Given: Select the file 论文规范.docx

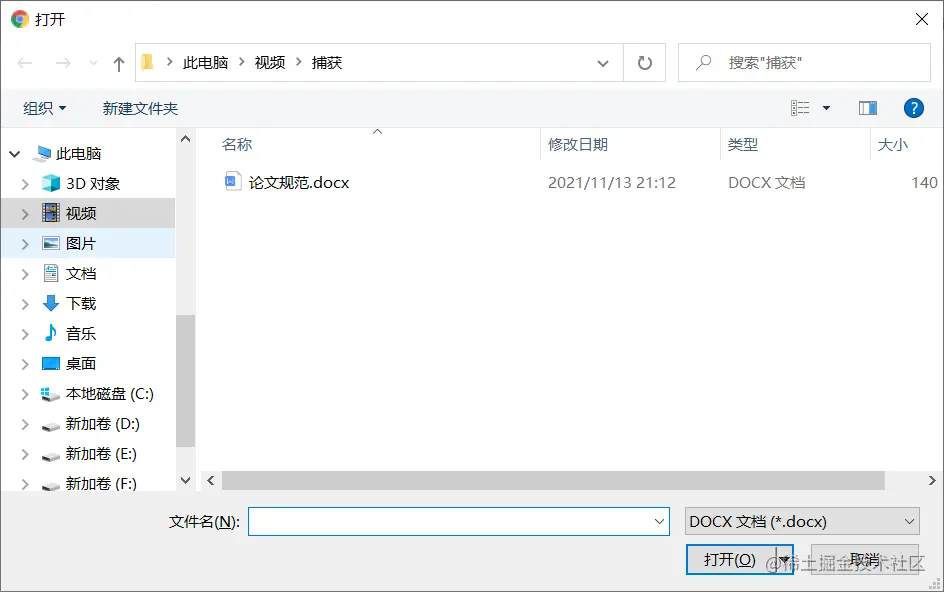Looking at the screenshot, I should tap(299, 182).
